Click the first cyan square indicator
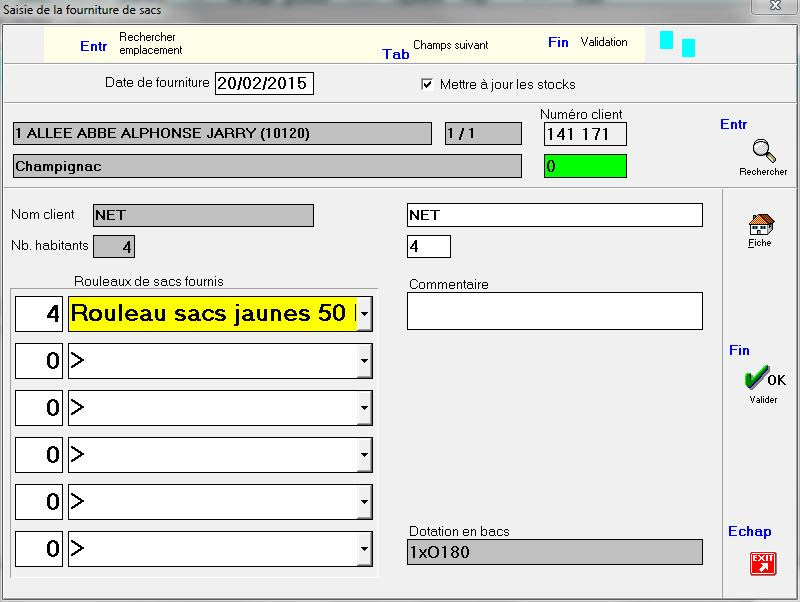Viewport: 800px width, 602px height. (666, 40)
